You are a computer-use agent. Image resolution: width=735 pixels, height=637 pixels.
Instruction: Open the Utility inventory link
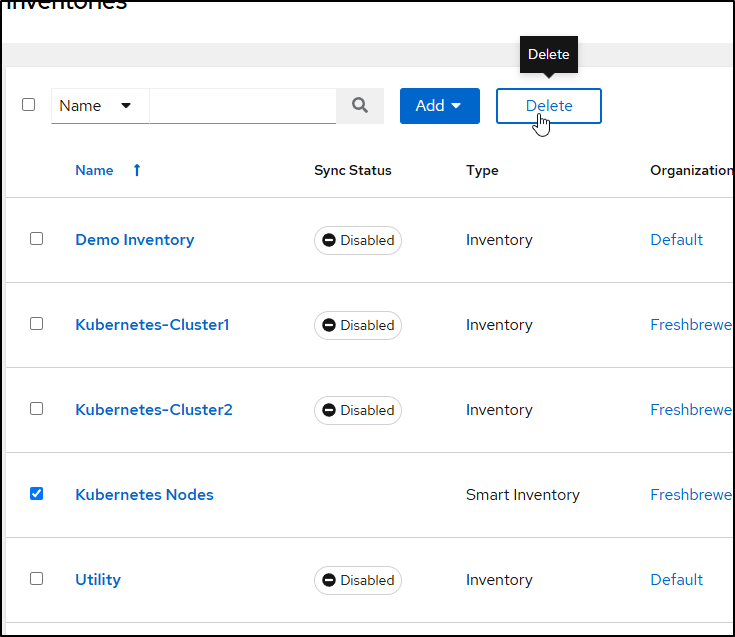click(98, 580)
